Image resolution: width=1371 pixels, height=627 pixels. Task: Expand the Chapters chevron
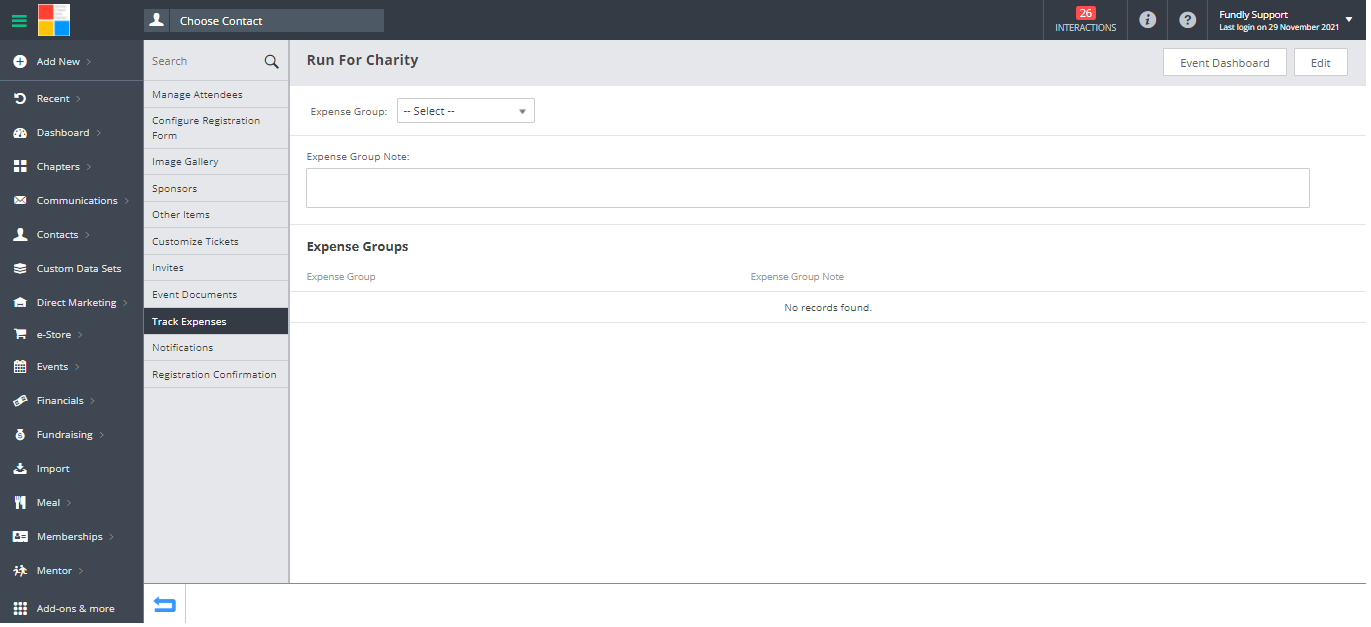[88, 167]
